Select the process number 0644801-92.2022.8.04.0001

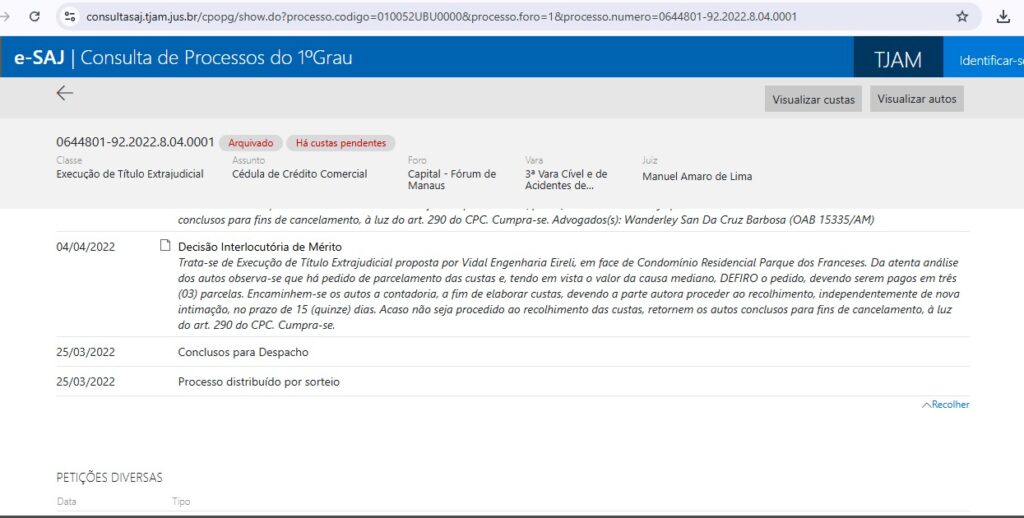(x=135, y=142)
